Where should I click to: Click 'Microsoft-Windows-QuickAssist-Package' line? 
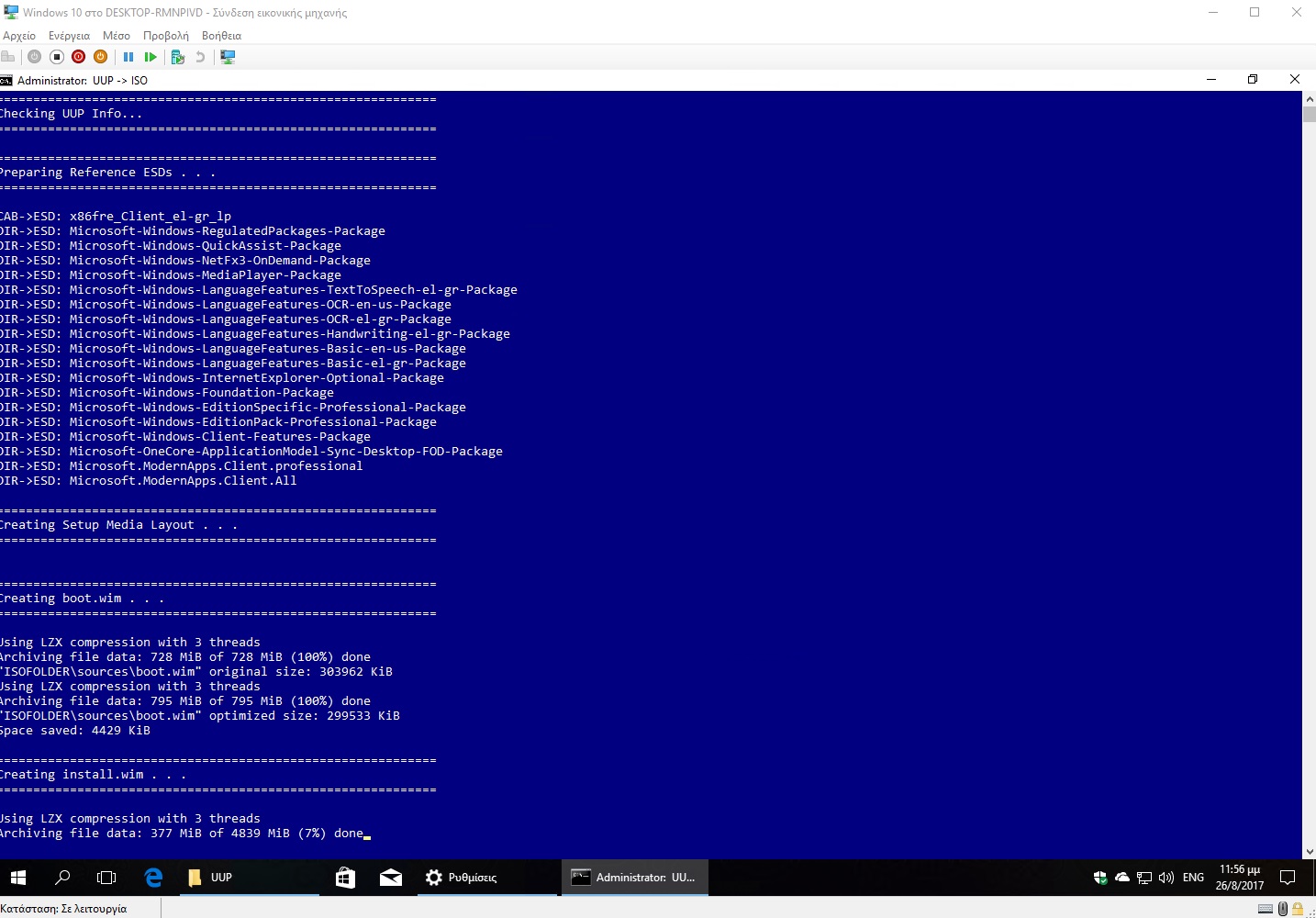pos(171,246)
